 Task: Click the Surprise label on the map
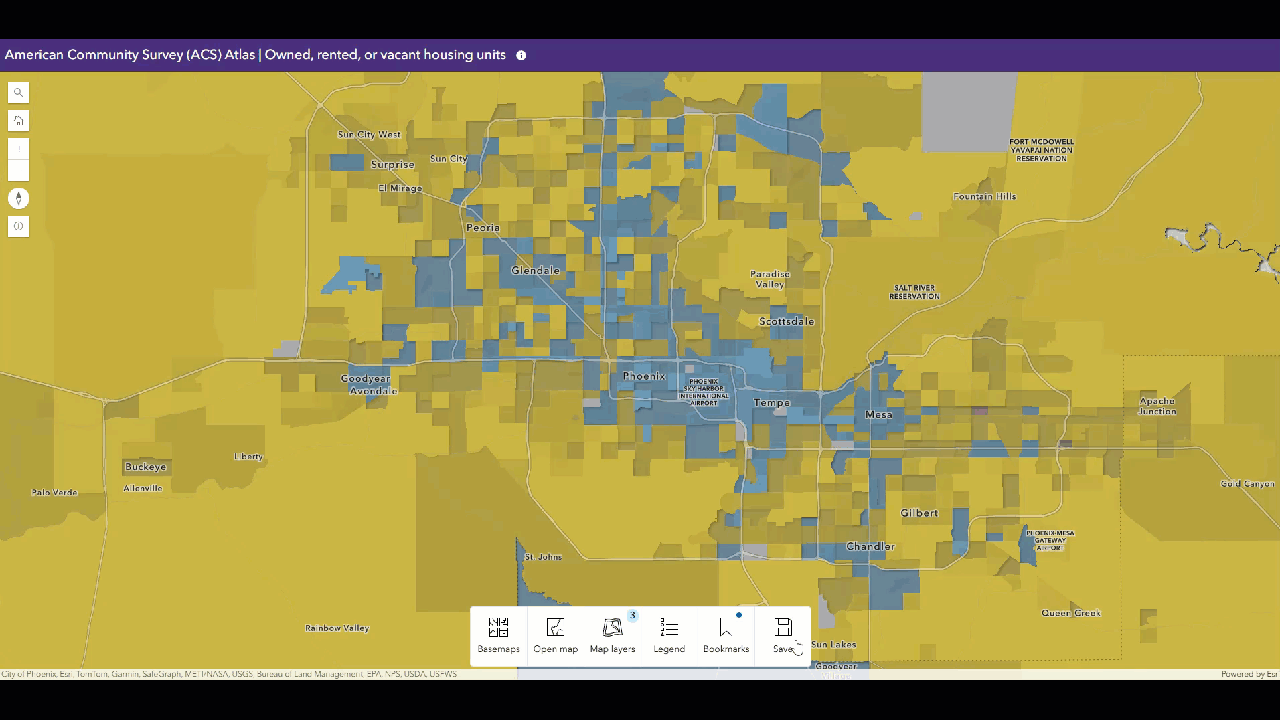click(x=392, y=165)
